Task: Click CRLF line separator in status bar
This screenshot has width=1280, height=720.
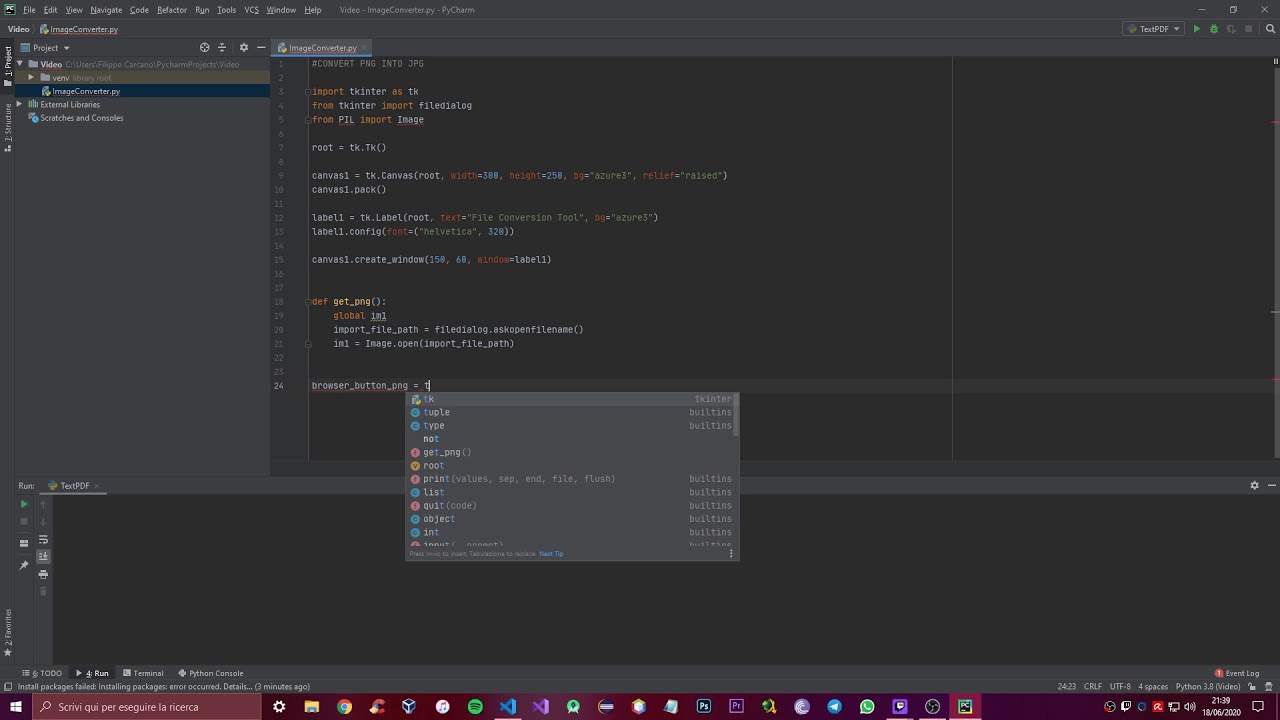Action: tap(1093, 686)
